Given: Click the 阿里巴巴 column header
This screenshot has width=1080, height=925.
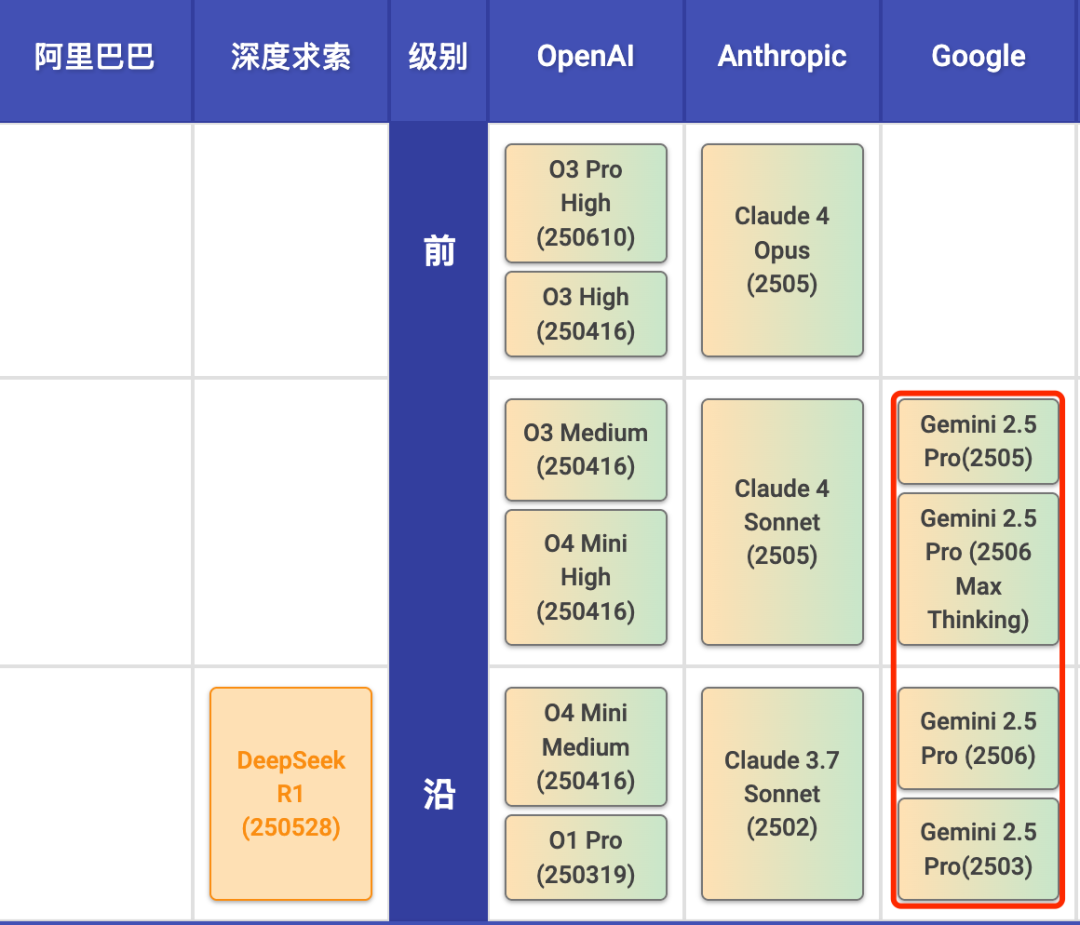Looking at the screenshot, I should 95,56.
